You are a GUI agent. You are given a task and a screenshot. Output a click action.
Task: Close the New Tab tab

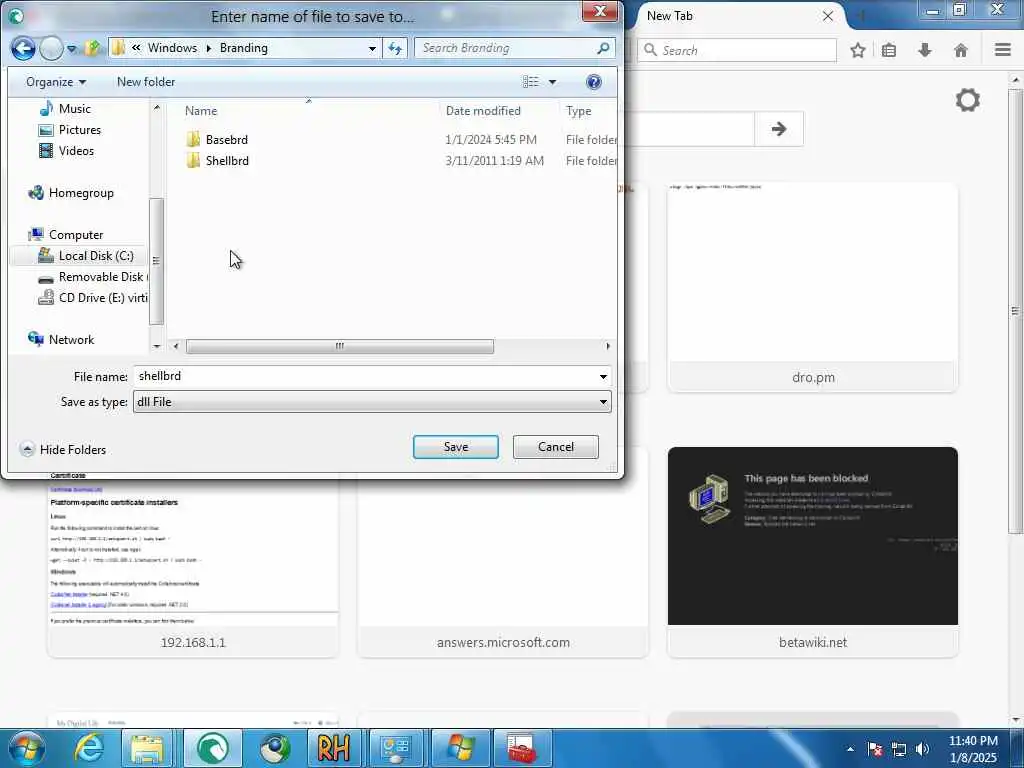[x=827, y=16]
